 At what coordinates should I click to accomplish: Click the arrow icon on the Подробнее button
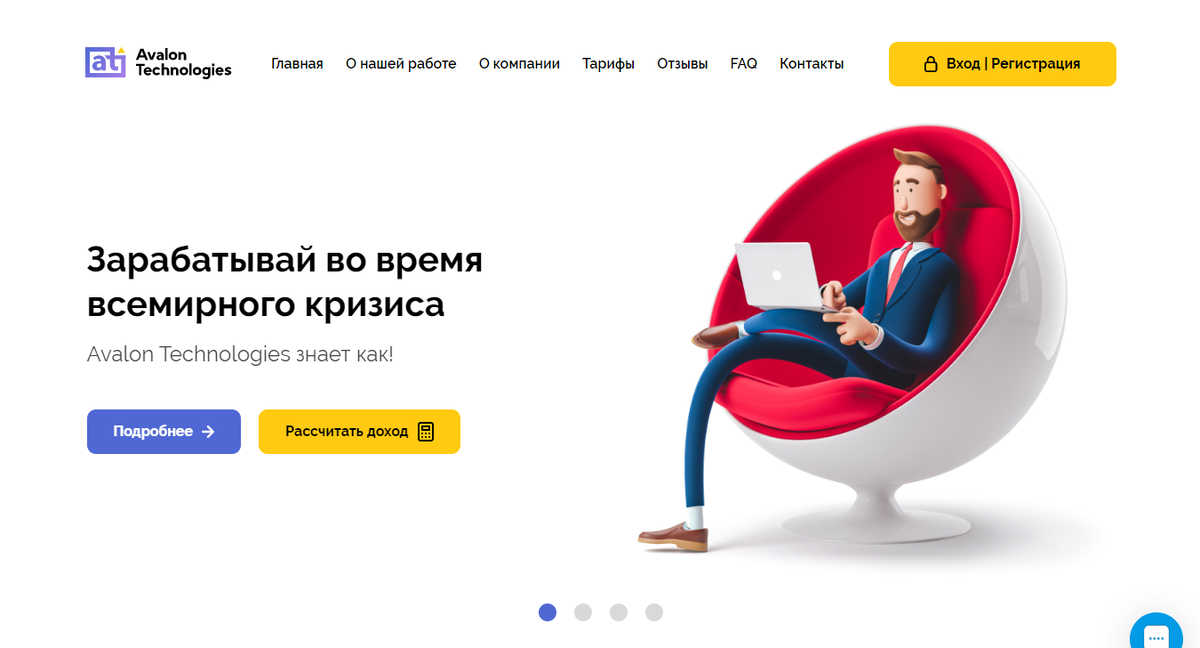click(208, 432)
